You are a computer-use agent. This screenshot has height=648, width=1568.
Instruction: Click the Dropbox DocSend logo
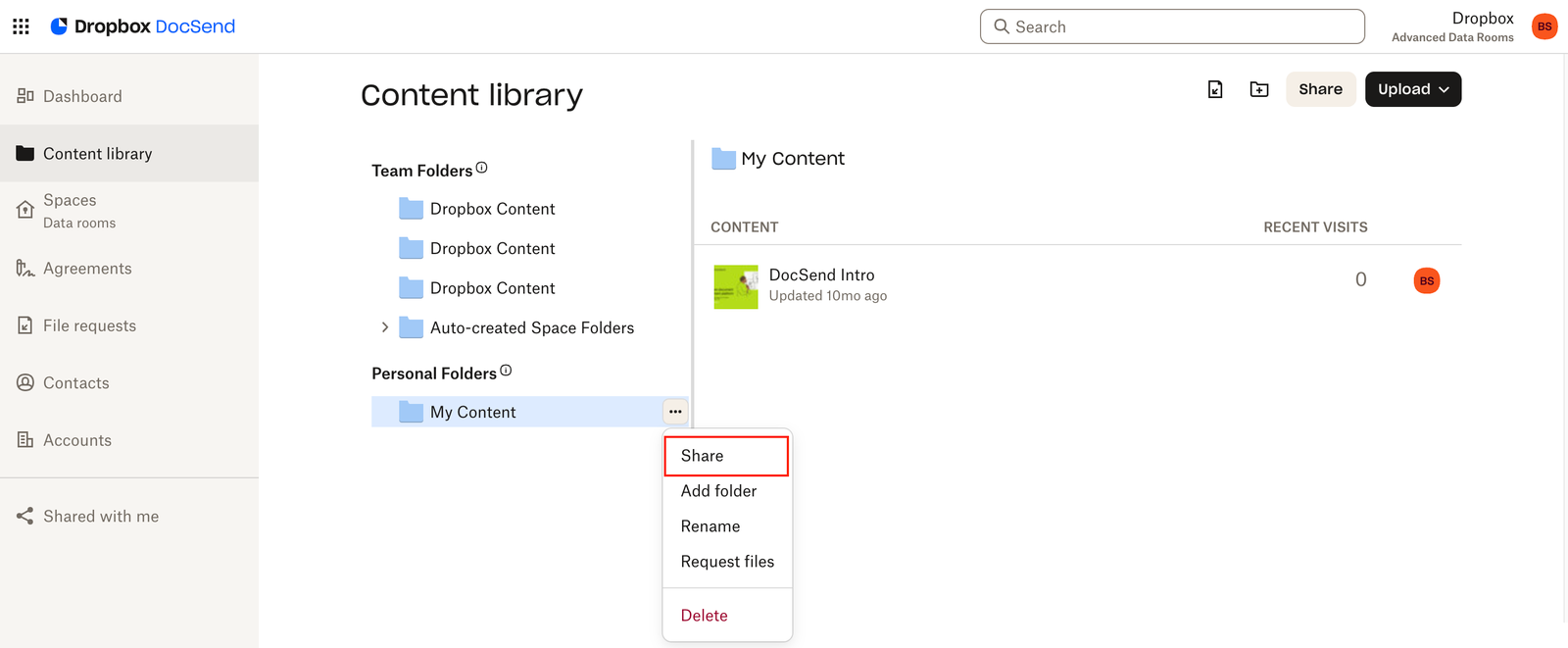143,26
